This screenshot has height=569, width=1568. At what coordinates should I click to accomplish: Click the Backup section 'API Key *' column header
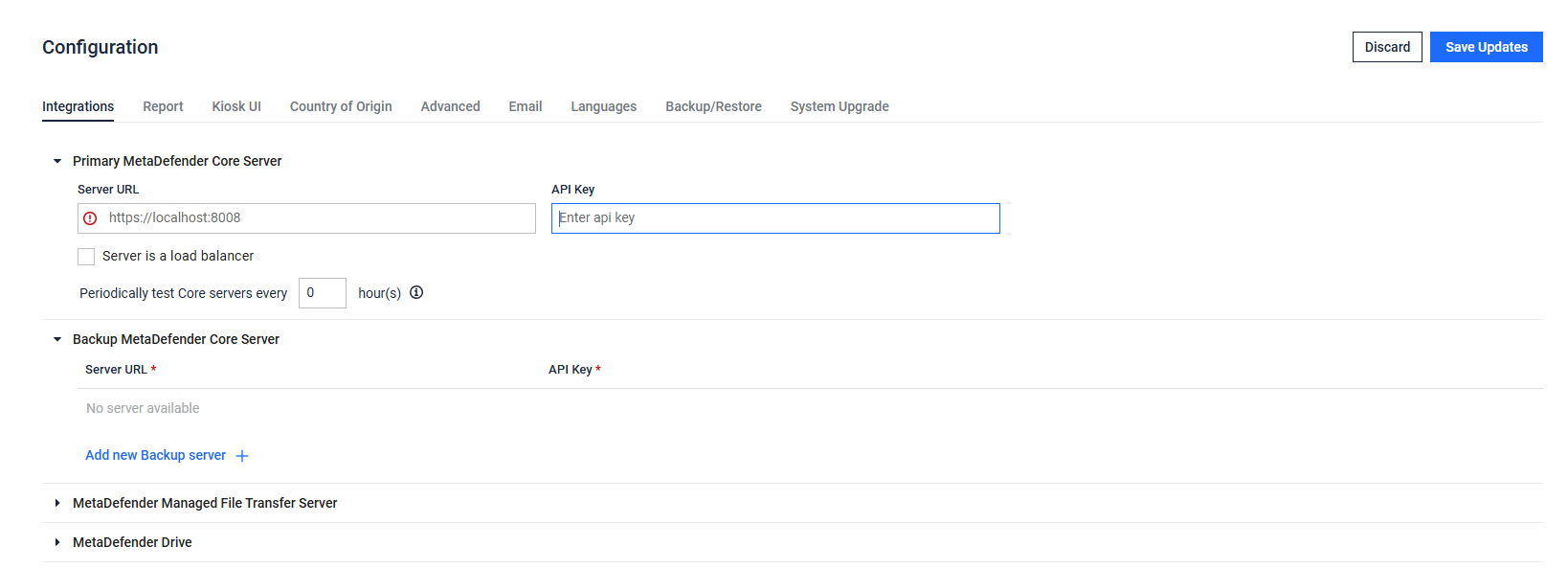coord(574,370)
